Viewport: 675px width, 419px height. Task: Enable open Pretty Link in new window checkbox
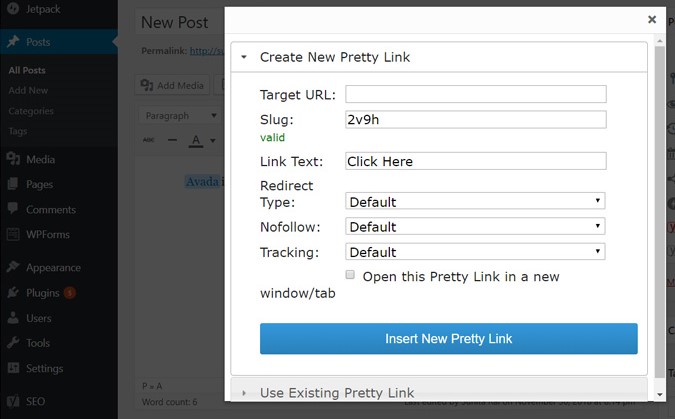350,275
